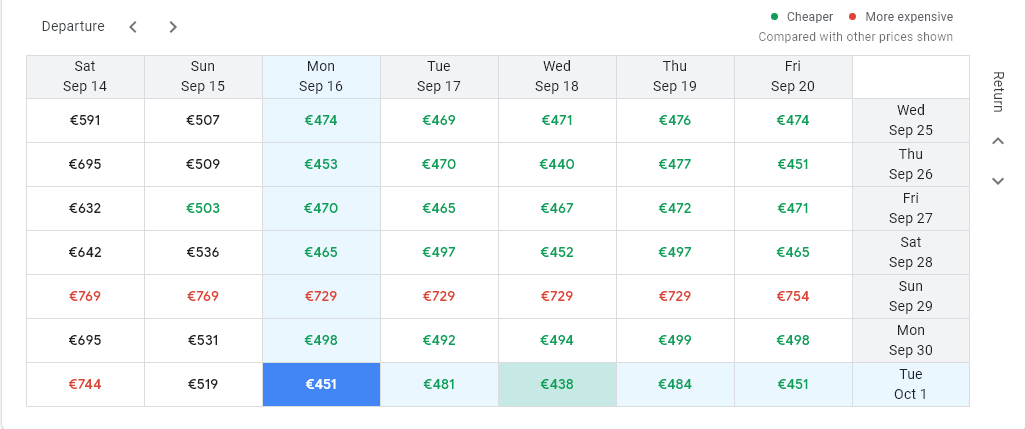Image resolution: width=1025 pixels, height=429 pixels.
Task: Click the Mon Sep 16 departure column header
Action: [321, 76]
